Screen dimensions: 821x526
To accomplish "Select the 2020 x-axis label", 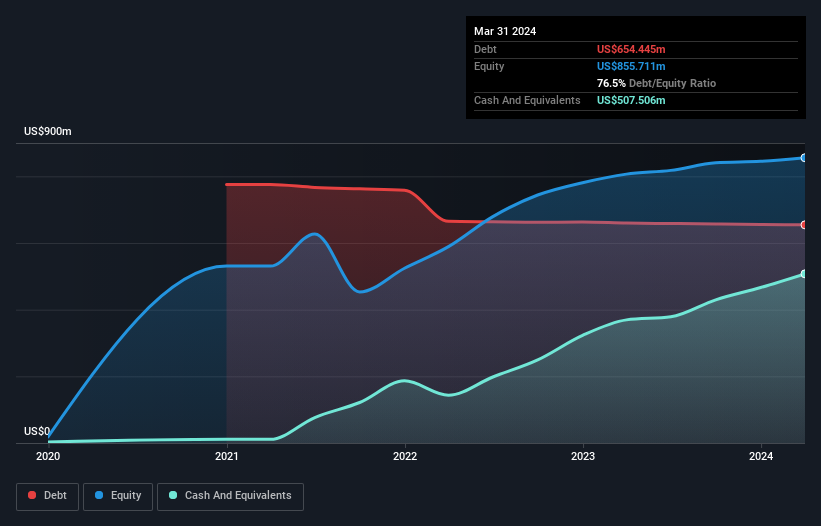I will point(48,456).
